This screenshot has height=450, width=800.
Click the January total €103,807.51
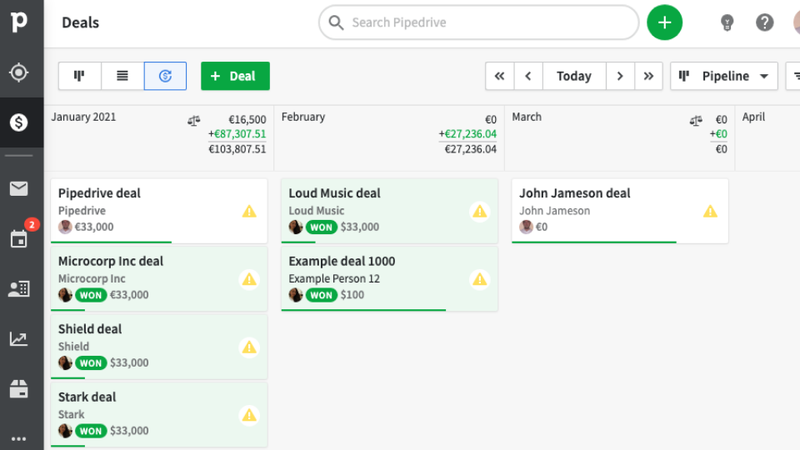[237, 149]
